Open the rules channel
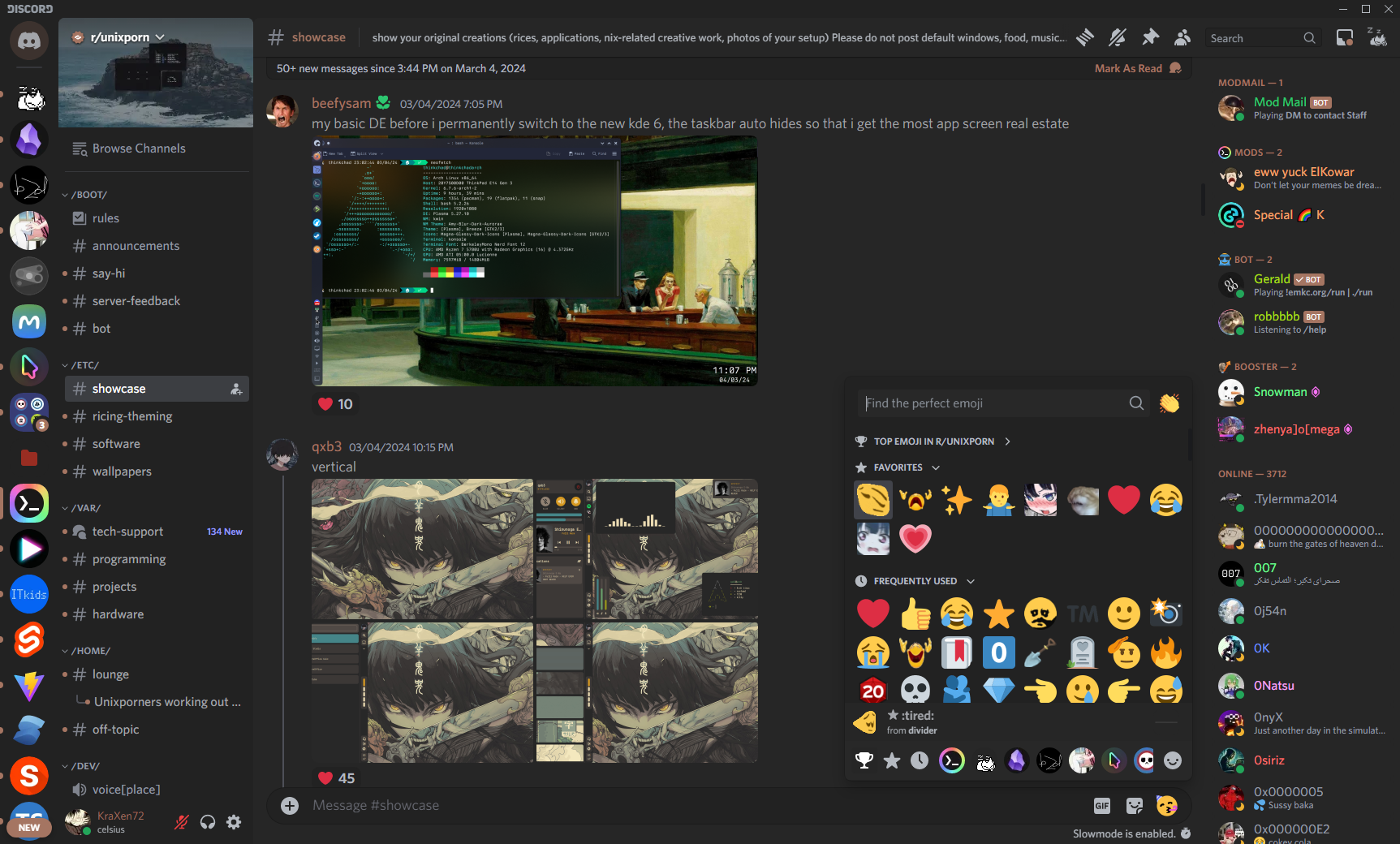Viewport: 1400px width, 844px height. click(157, 218)
